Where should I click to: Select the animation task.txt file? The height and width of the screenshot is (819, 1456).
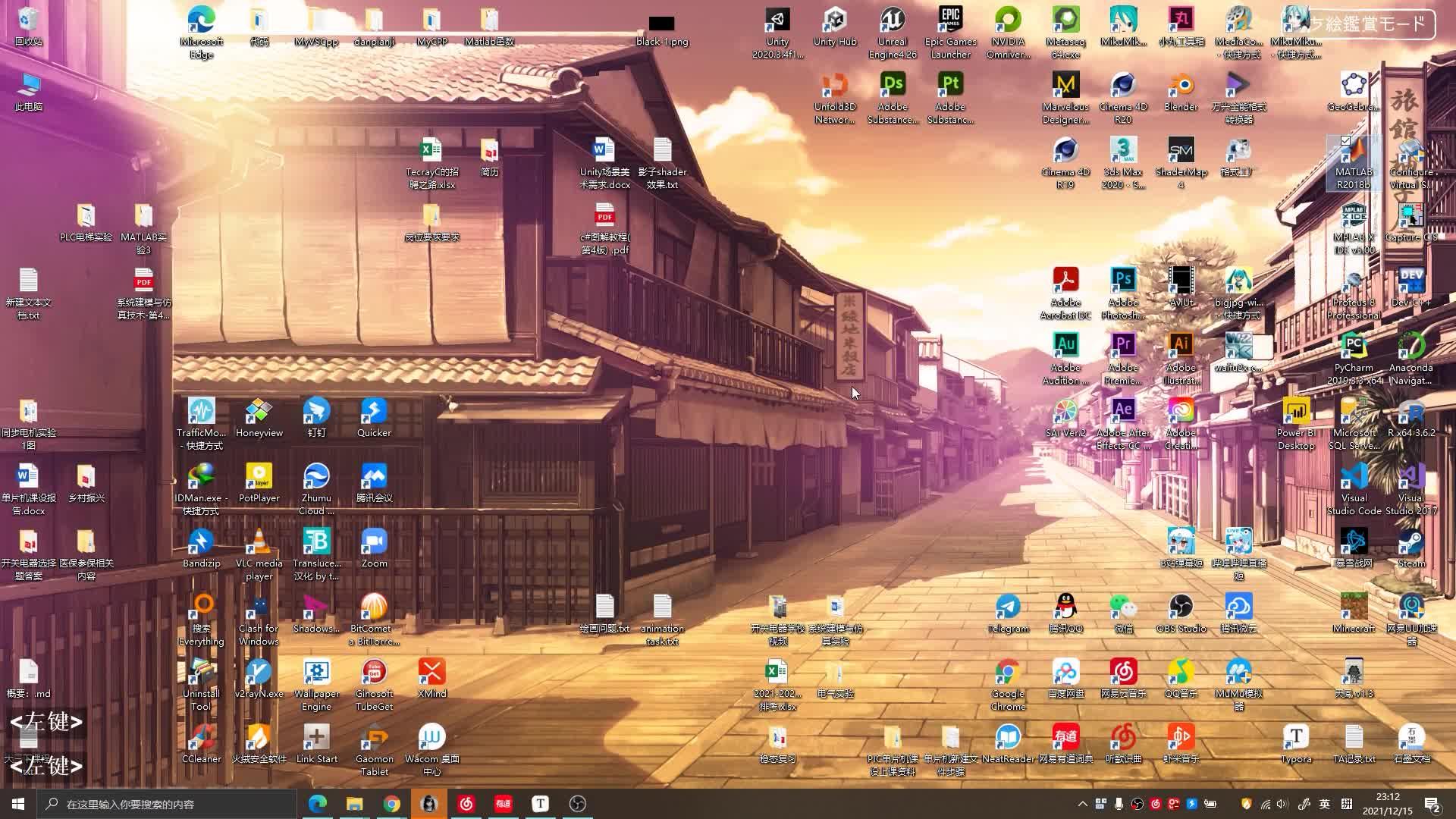662,620
